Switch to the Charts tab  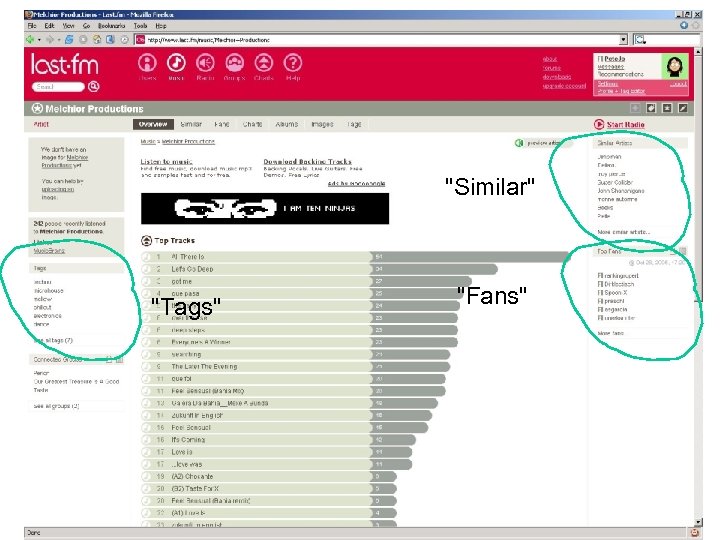point(252,124)
